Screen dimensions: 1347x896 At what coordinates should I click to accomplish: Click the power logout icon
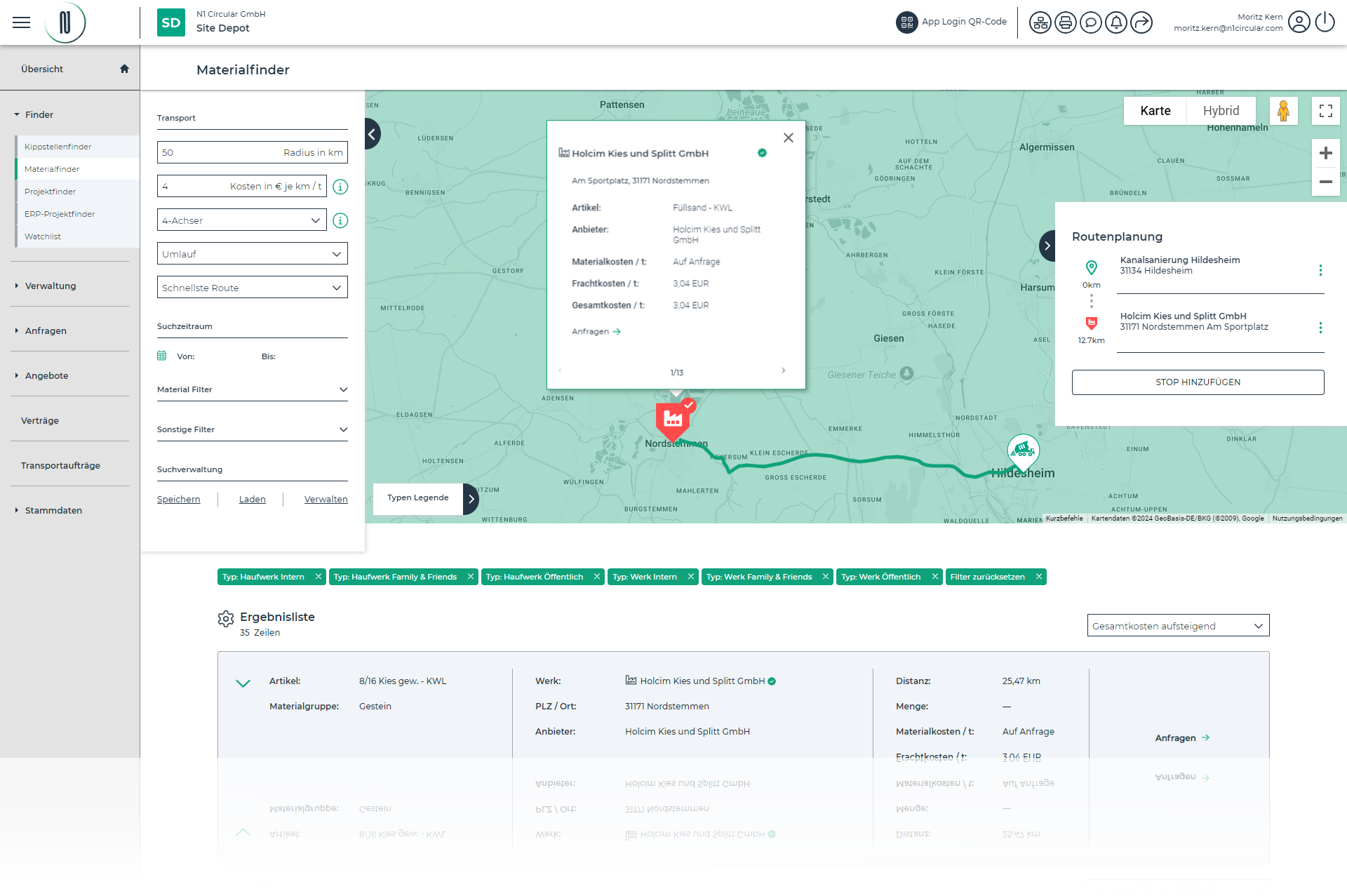pos(1325,22)
